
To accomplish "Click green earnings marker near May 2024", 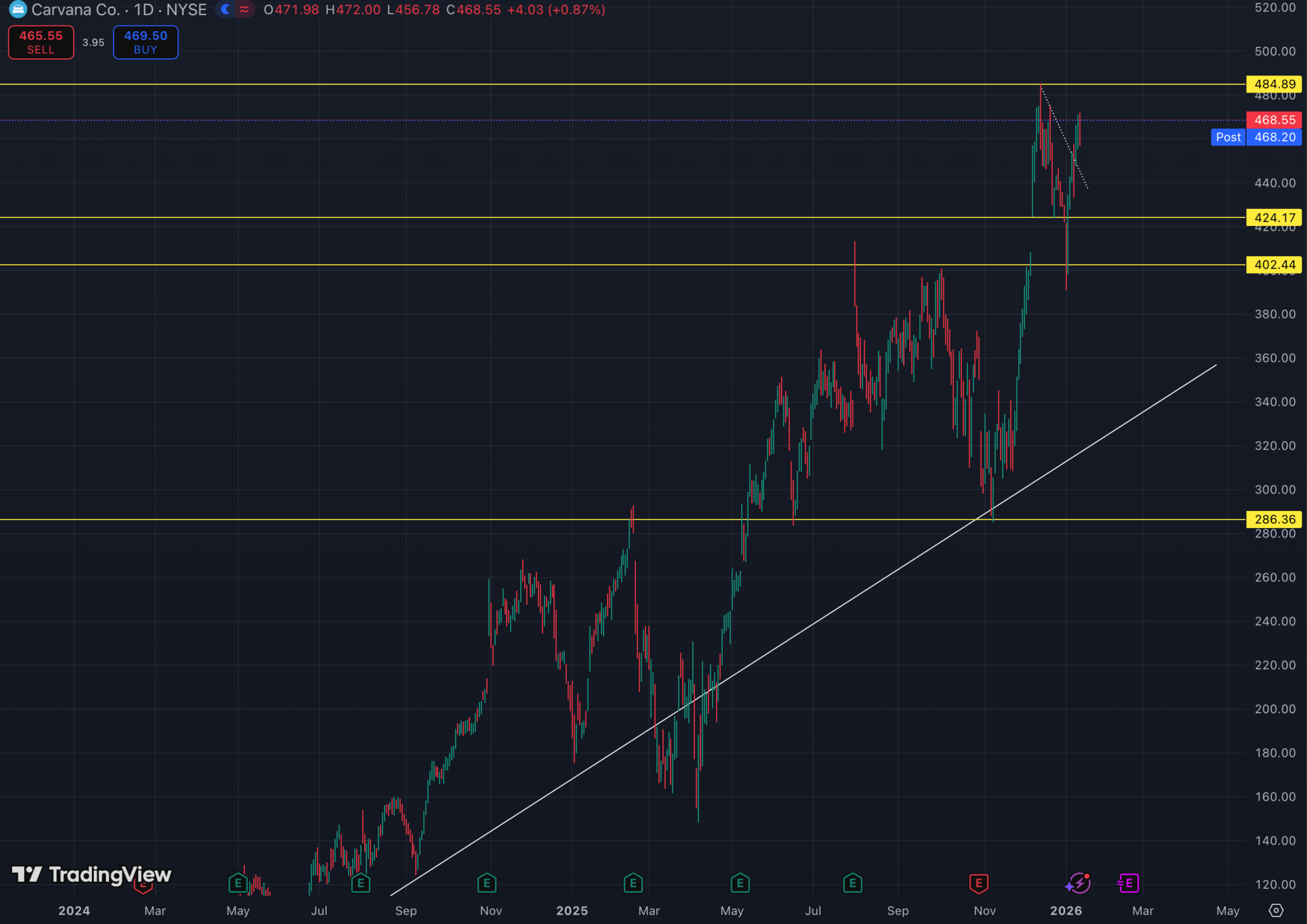I will pos(238,883).
